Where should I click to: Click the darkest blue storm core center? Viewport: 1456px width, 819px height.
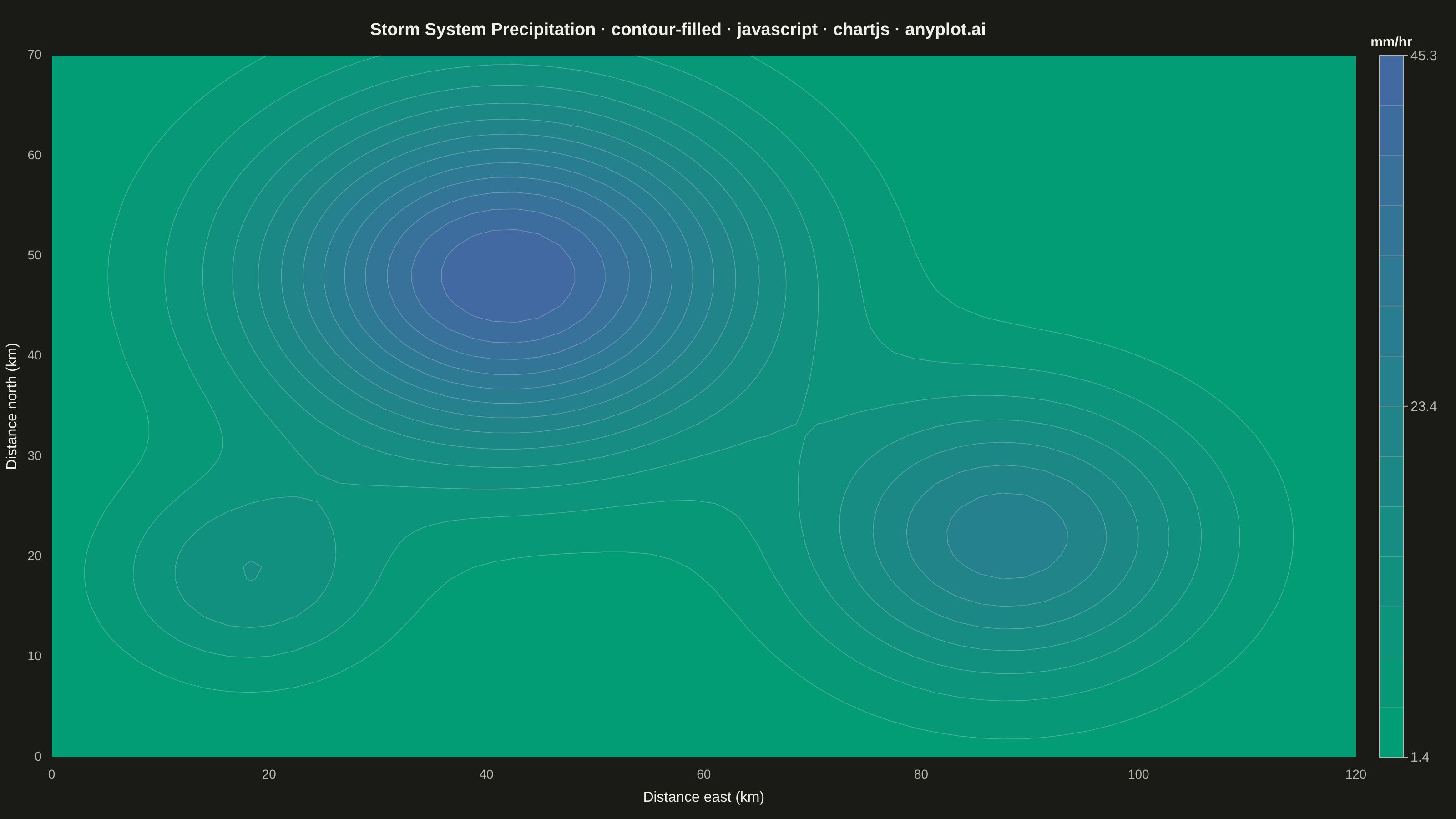pos(508,276)
